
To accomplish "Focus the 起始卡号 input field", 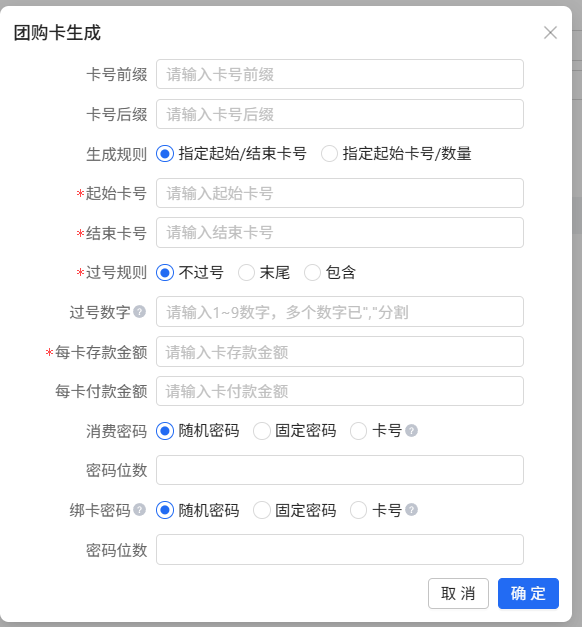I will [x=340, y=193].
